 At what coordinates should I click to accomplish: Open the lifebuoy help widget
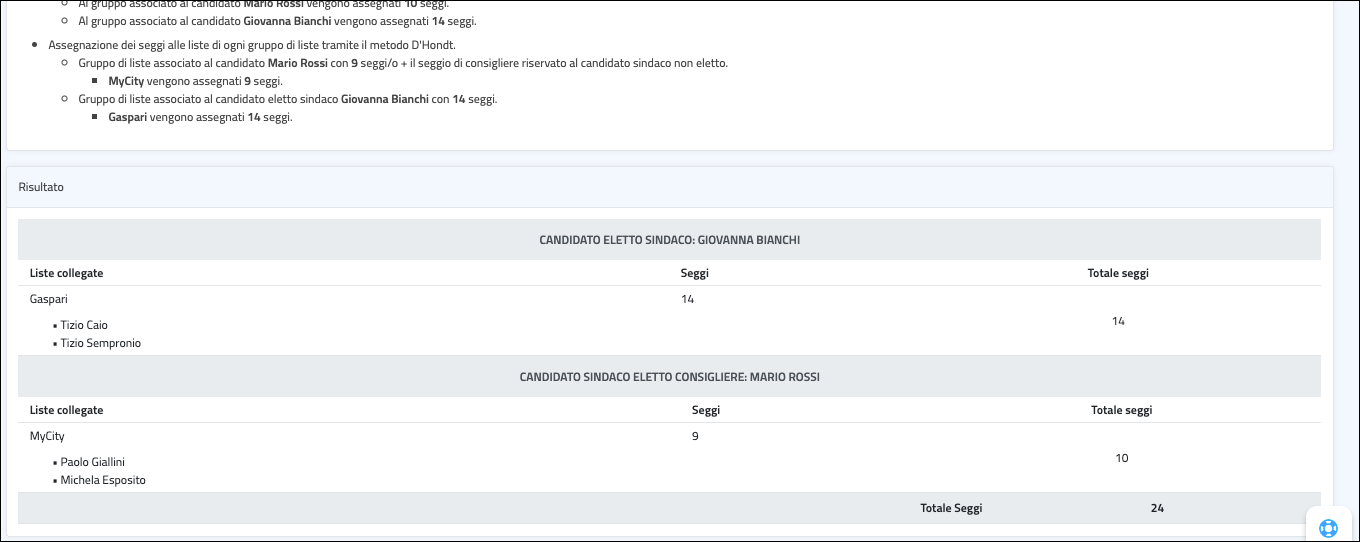tap(1328, 528)
